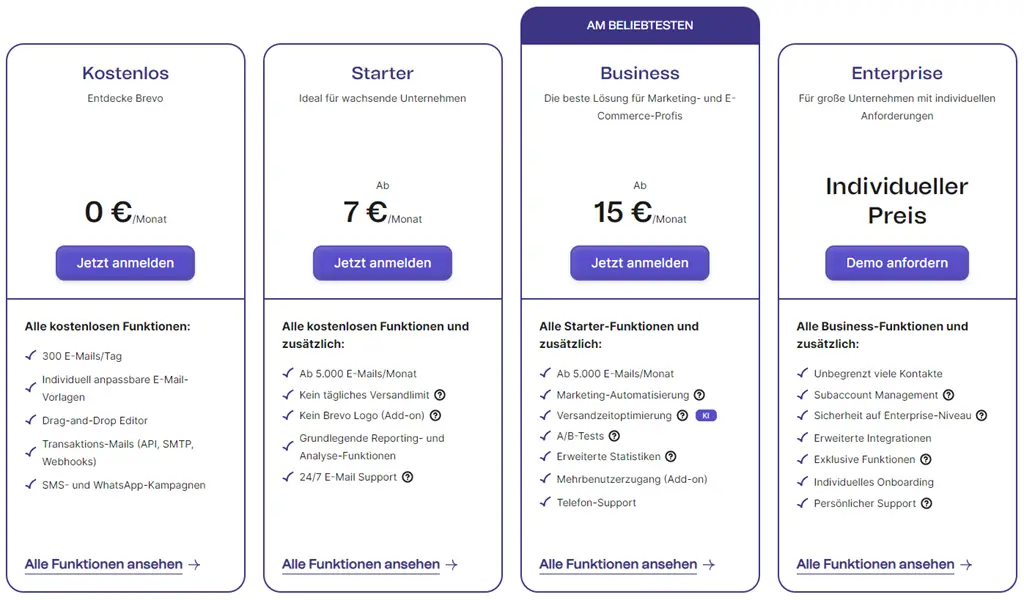The width and height of the screenshot is (1024, 600).
Task: Open info icon beside Exklusive Funktionen
Action: (926, 460)
